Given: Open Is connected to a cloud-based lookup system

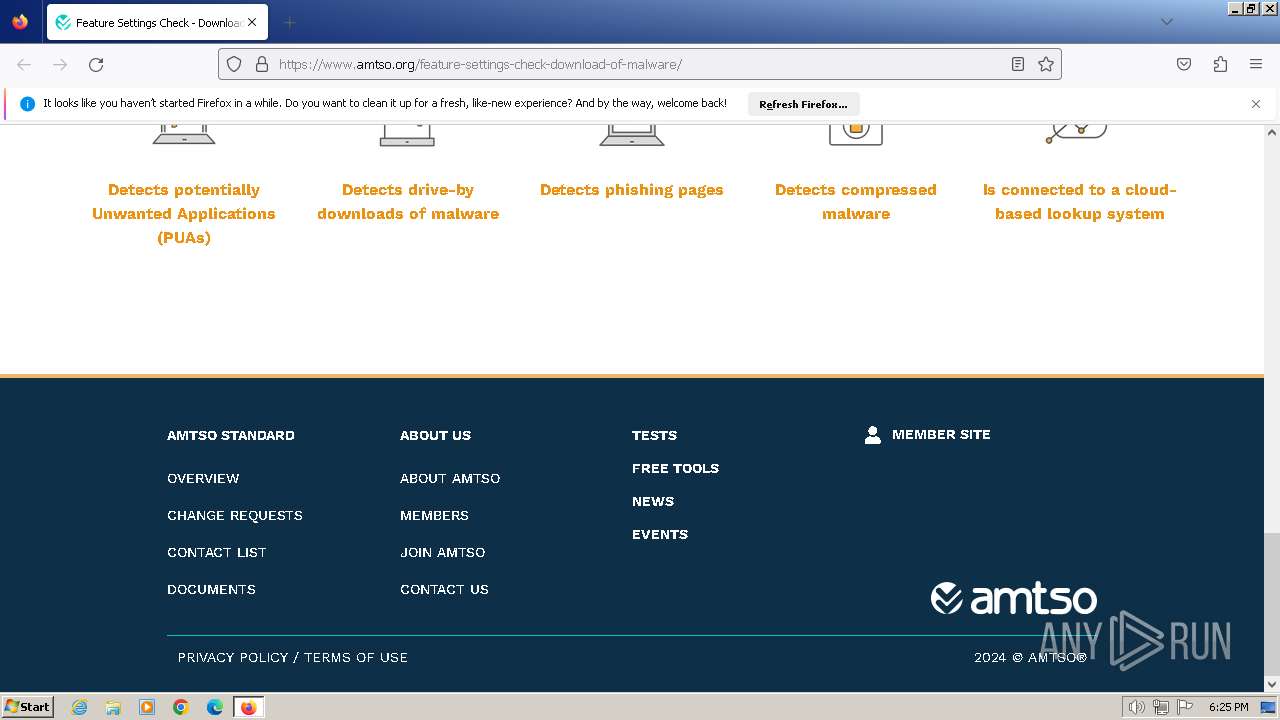Looking at the screenshot, I should coord(1080,202).
